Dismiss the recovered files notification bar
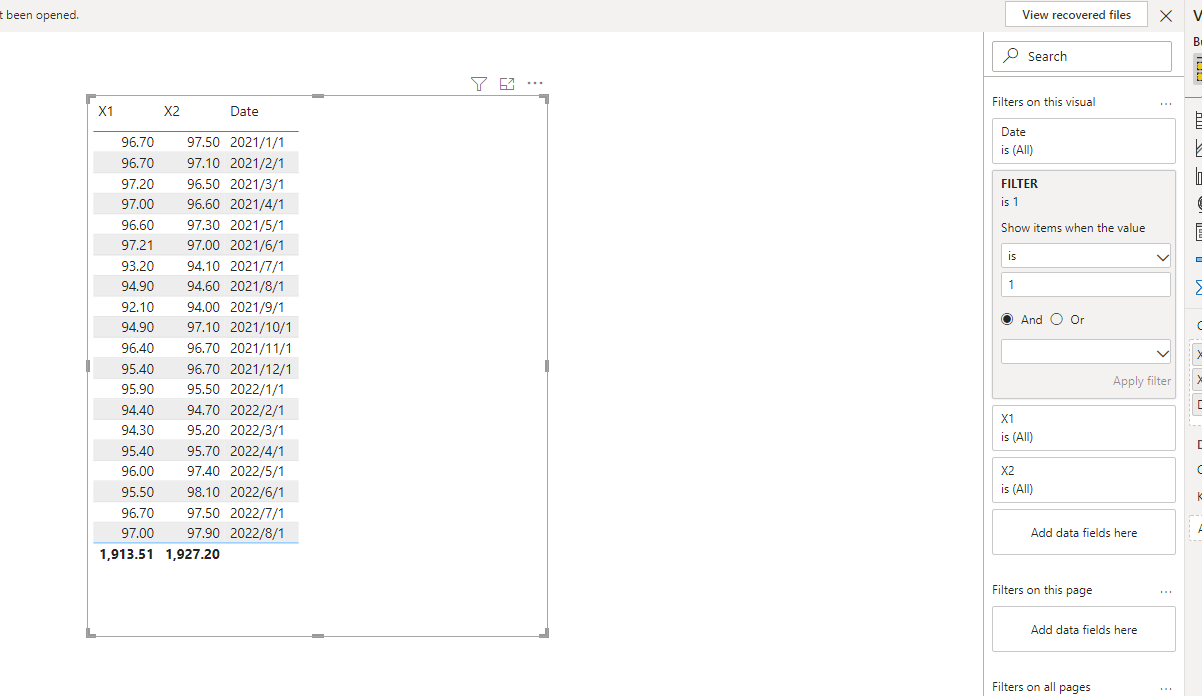This screenshot has width=1202, height=696. (1166, 16)
